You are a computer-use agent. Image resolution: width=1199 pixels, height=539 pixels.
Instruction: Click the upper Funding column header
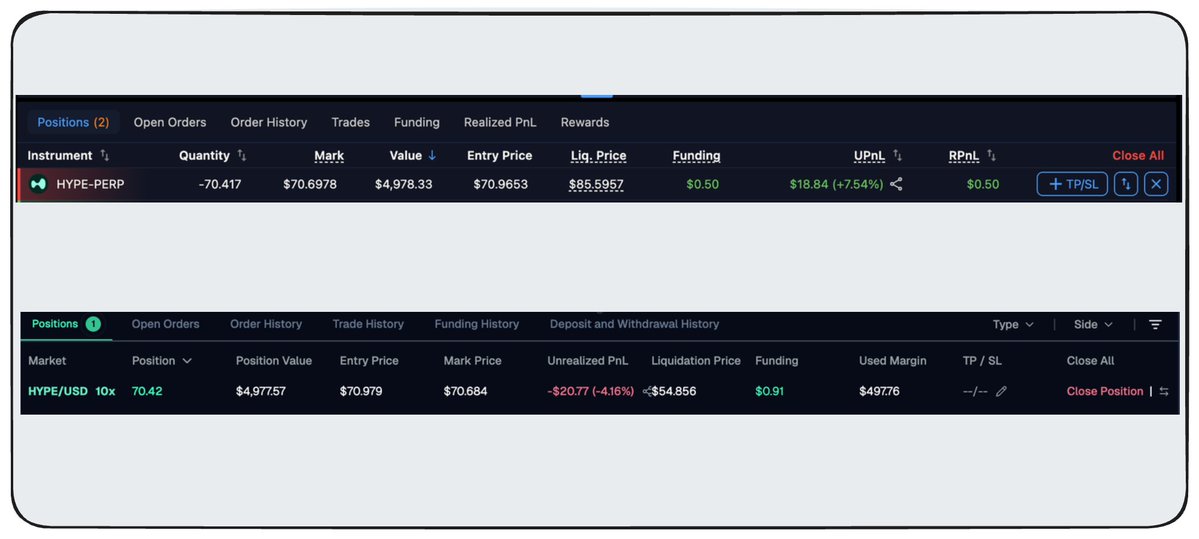697,156
